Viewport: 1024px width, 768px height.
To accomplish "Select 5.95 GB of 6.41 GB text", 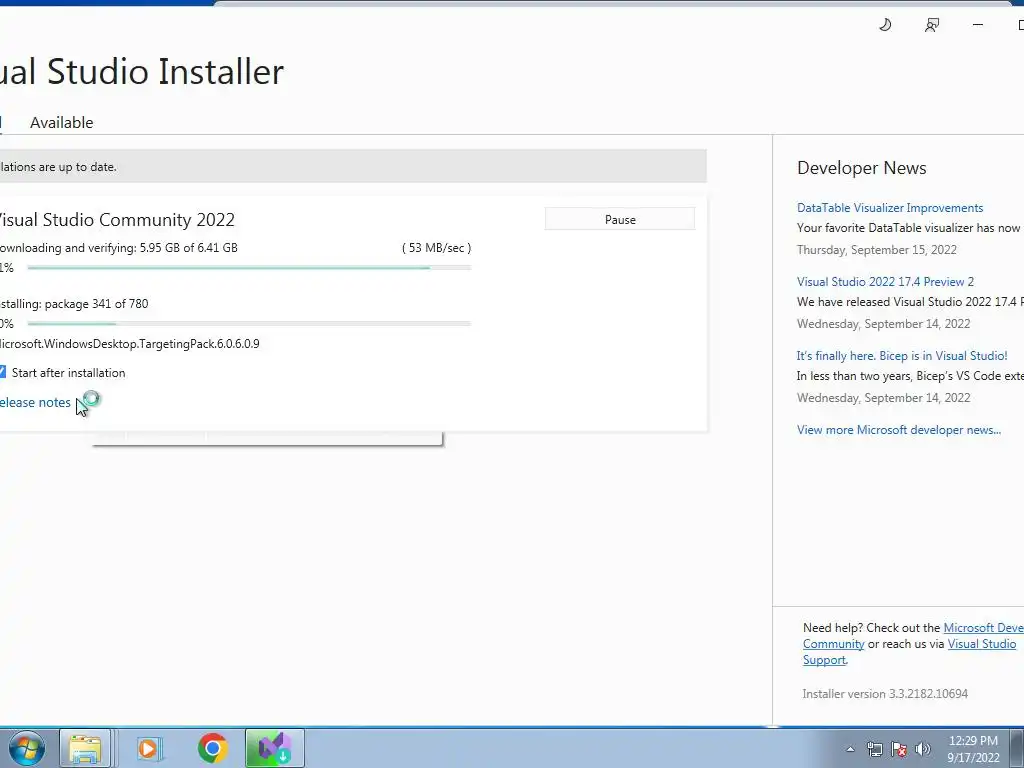I will [189, 248].
